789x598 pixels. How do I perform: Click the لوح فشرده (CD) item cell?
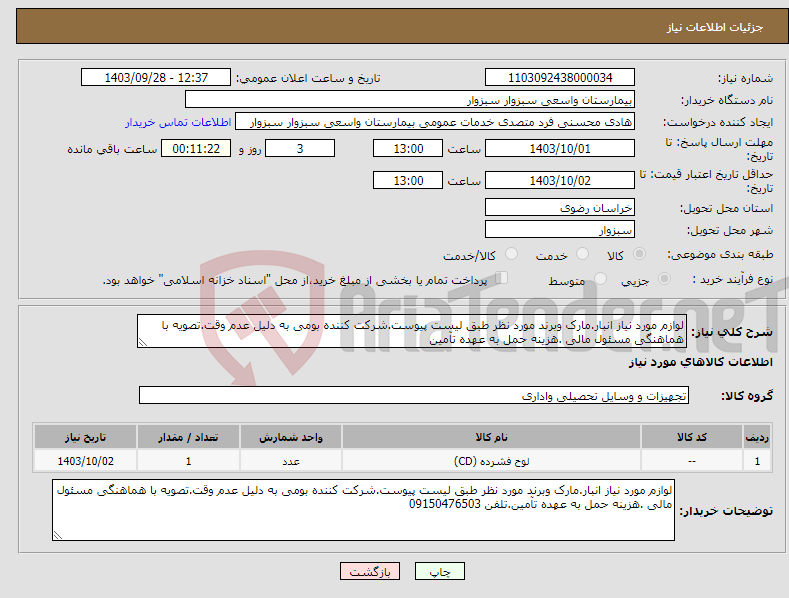[x=492, y=461]
